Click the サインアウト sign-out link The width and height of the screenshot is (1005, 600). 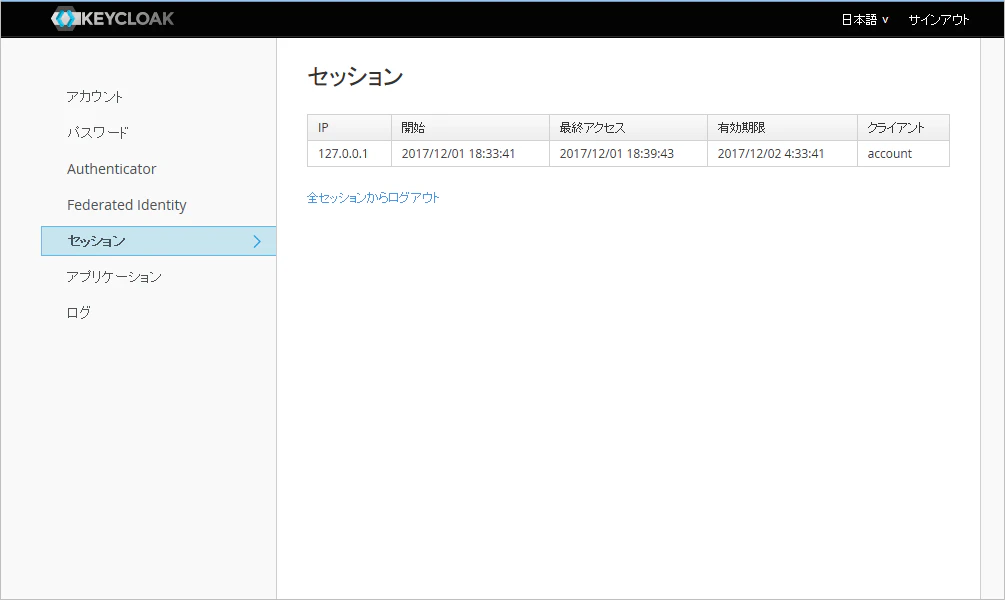[x=938, y=20]
